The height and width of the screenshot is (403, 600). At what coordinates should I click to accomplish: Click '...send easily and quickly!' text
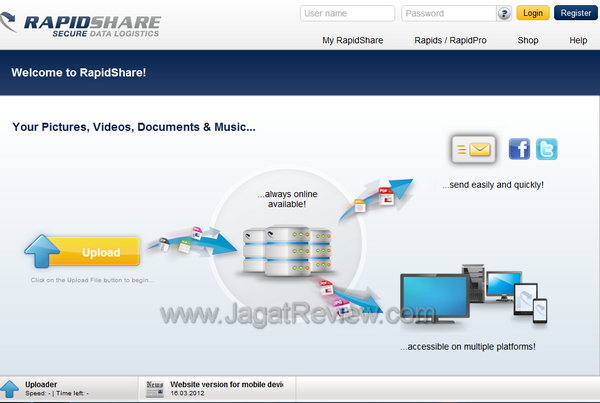[493, 185]
